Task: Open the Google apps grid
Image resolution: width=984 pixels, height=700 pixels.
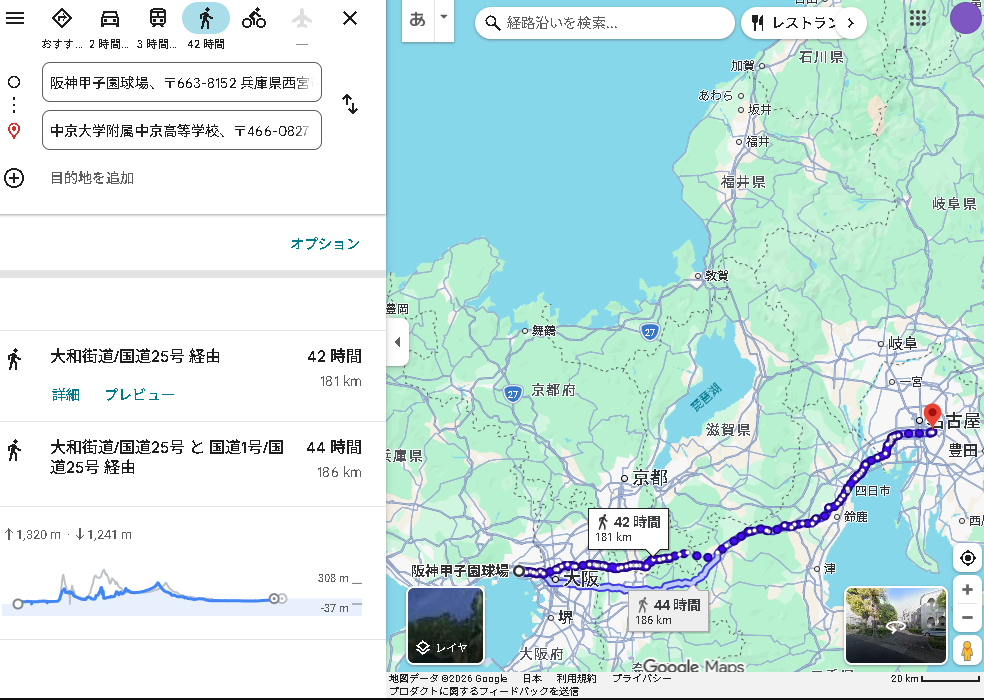Action: click(917, 18)
